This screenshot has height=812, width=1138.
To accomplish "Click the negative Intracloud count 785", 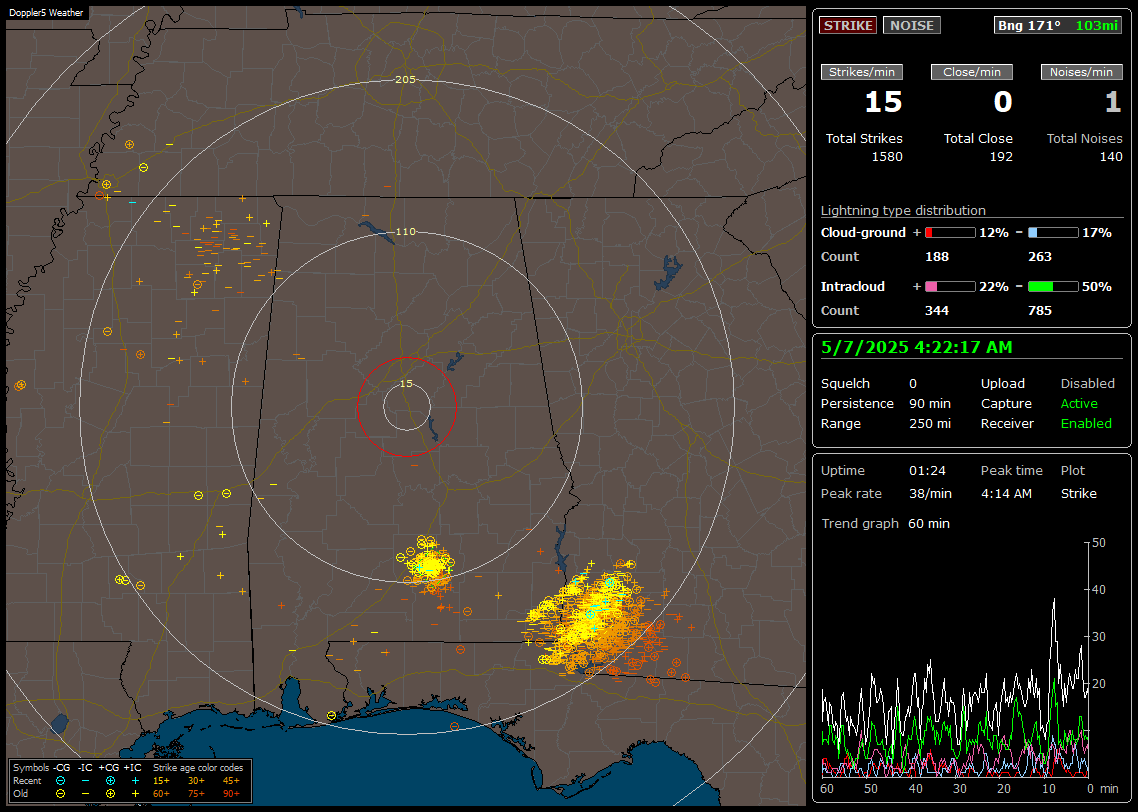I will pos(1040,311).
